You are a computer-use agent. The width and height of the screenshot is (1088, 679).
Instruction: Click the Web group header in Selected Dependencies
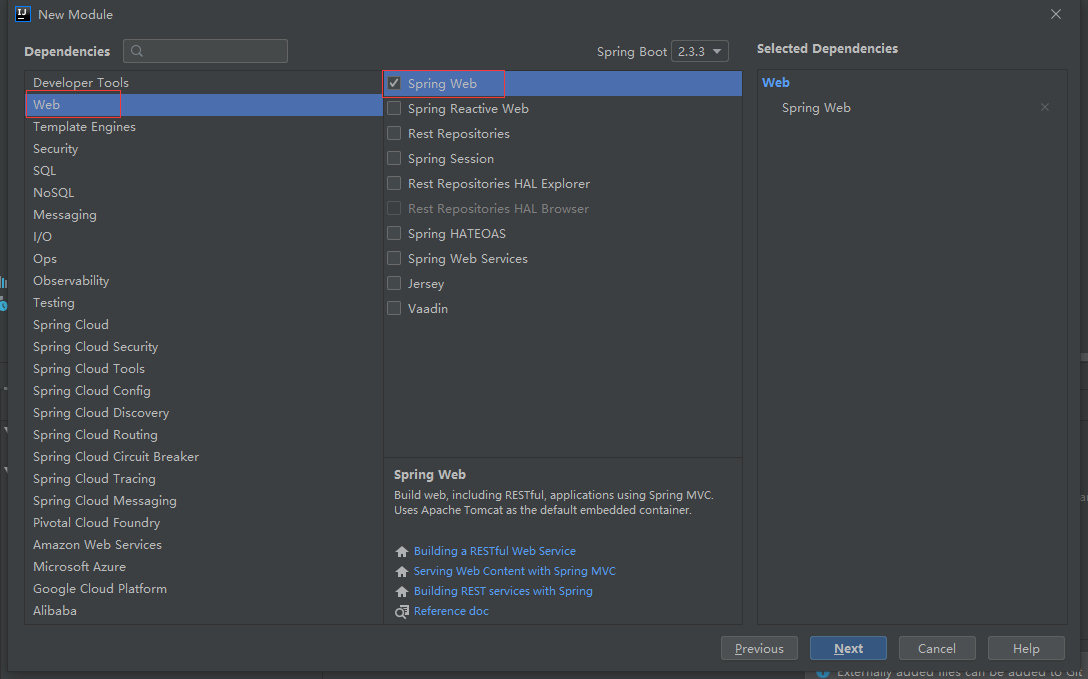click(776, 83)
